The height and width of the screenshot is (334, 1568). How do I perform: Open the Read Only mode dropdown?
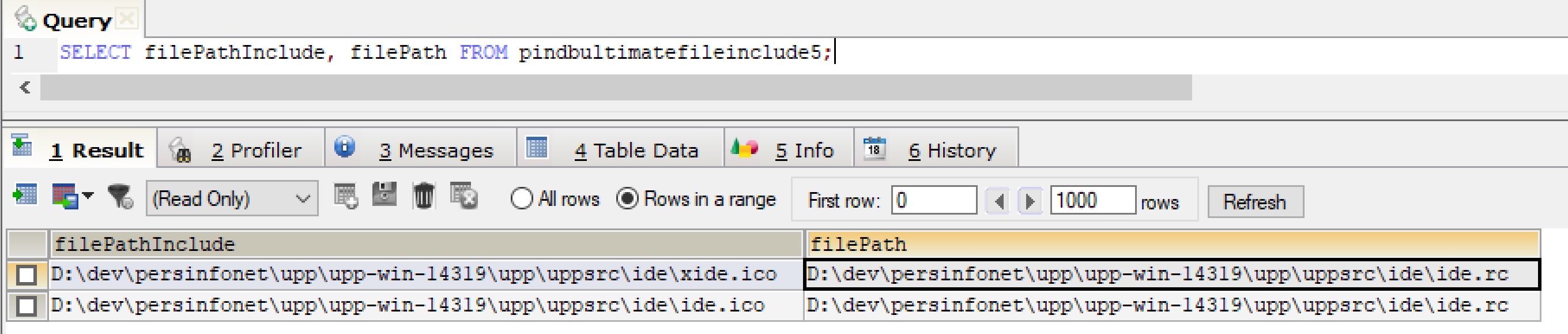click(x=232, y=198)
